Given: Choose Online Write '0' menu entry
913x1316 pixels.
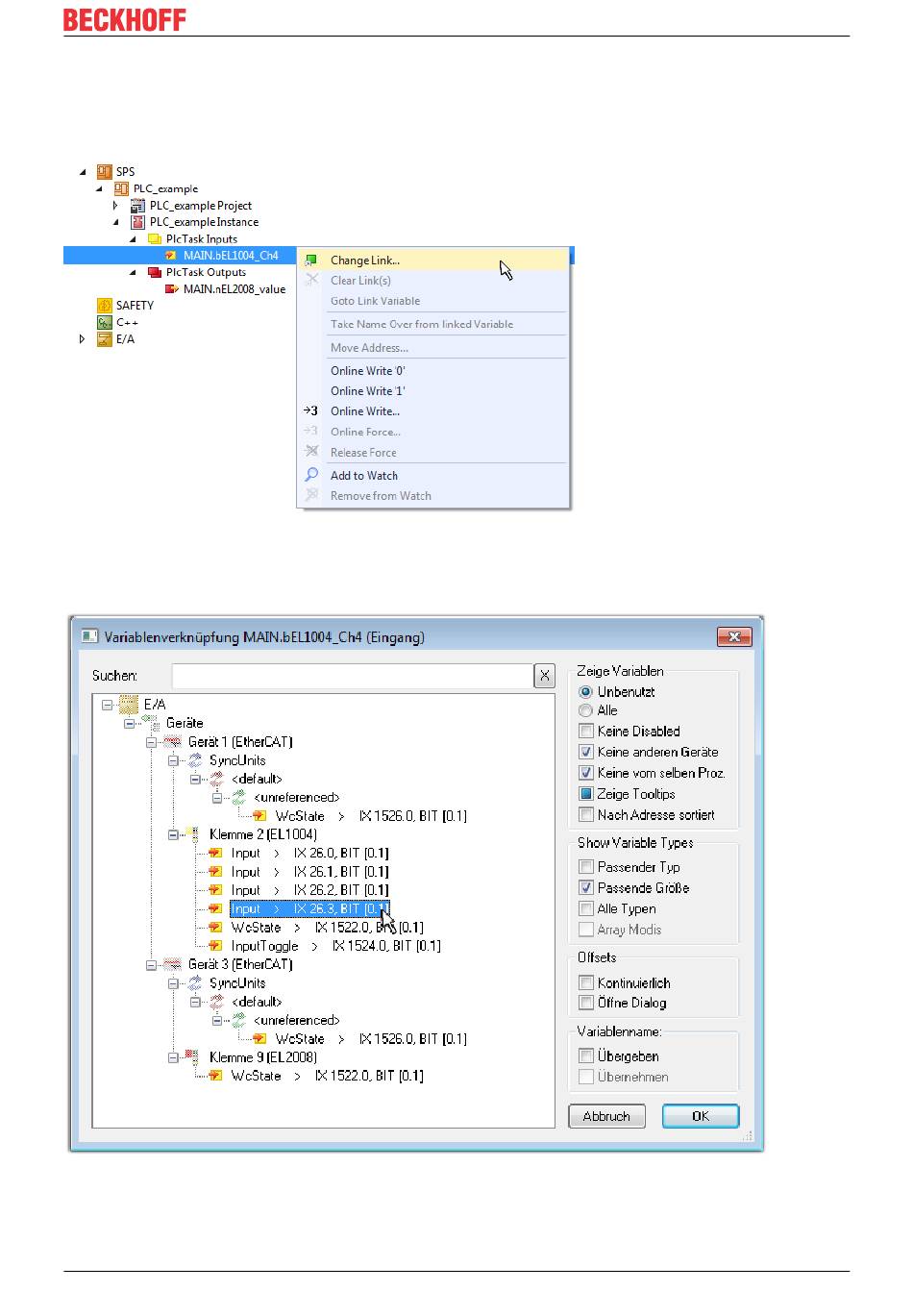Looking at the screenshot, I should [x=433, y=371].
